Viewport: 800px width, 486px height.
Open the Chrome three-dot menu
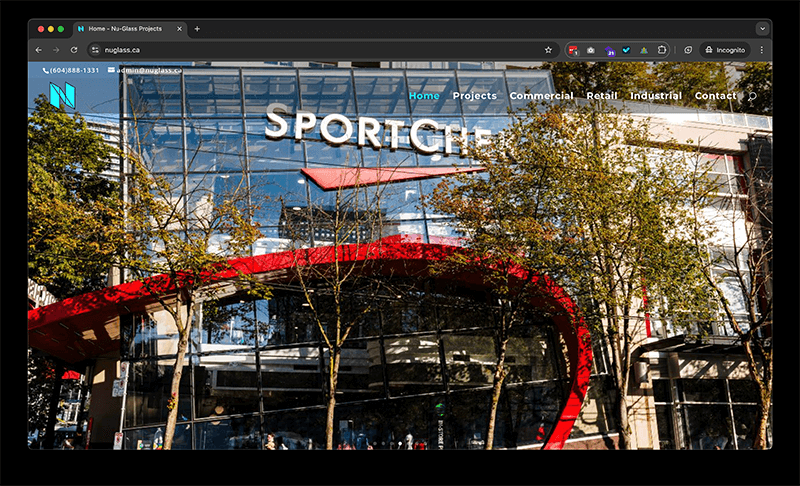click(761, 49)
